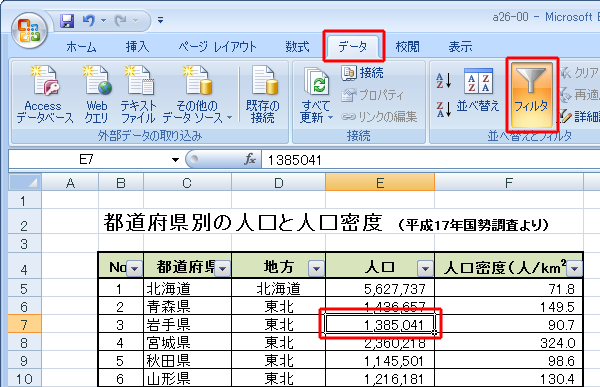
Task: Click the fx insert function icon
Action: tap(249, 159)
